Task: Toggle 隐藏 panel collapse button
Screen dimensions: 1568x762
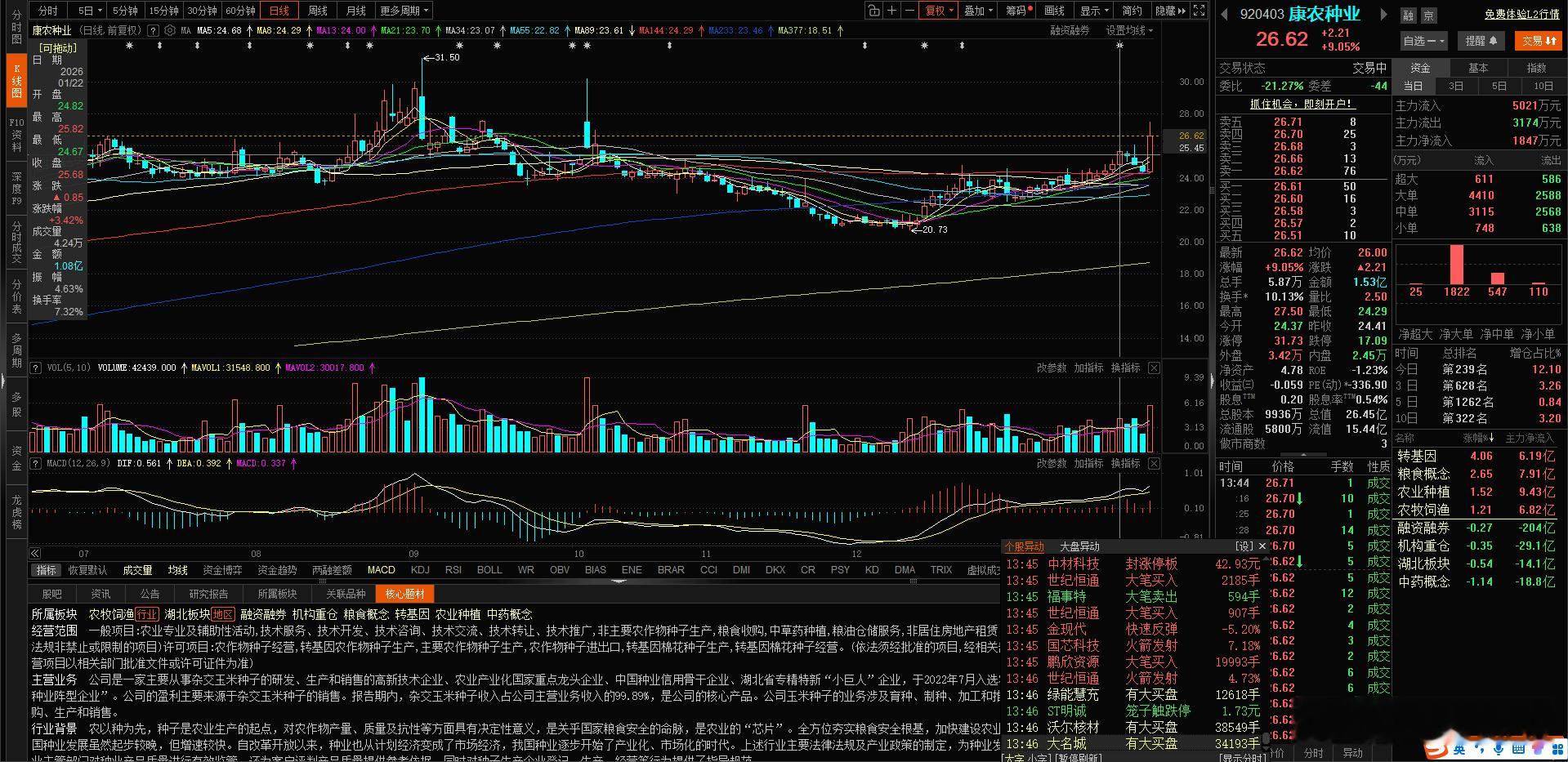Action: click(1170, 11)
